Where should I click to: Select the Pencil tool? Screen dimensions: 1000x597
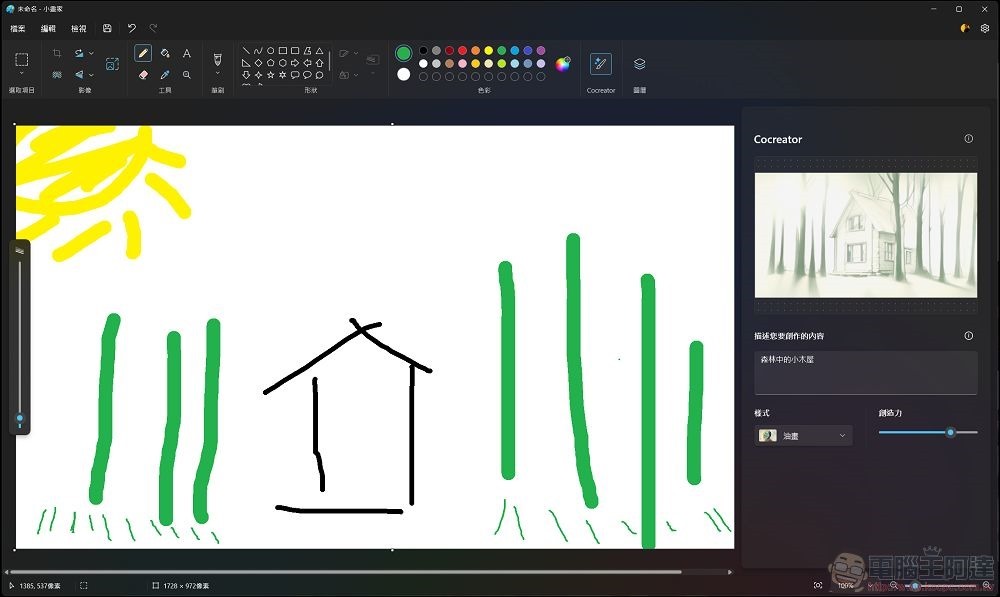143,53
